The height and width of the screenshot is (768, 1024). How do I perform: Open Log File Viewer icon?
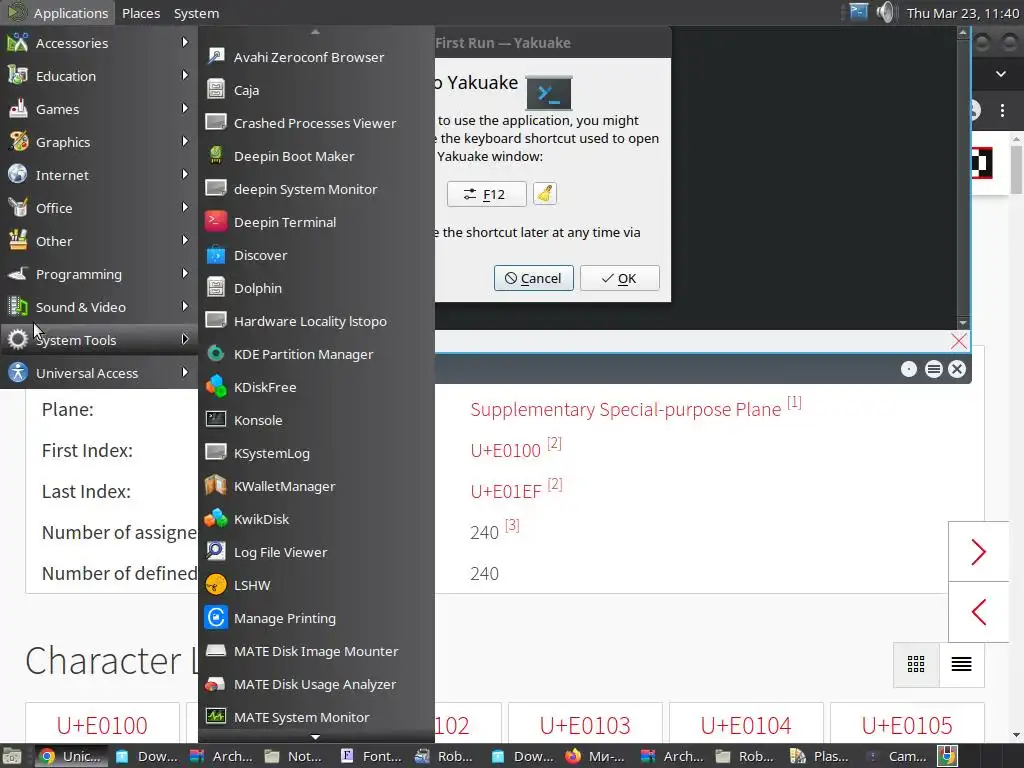216,551
